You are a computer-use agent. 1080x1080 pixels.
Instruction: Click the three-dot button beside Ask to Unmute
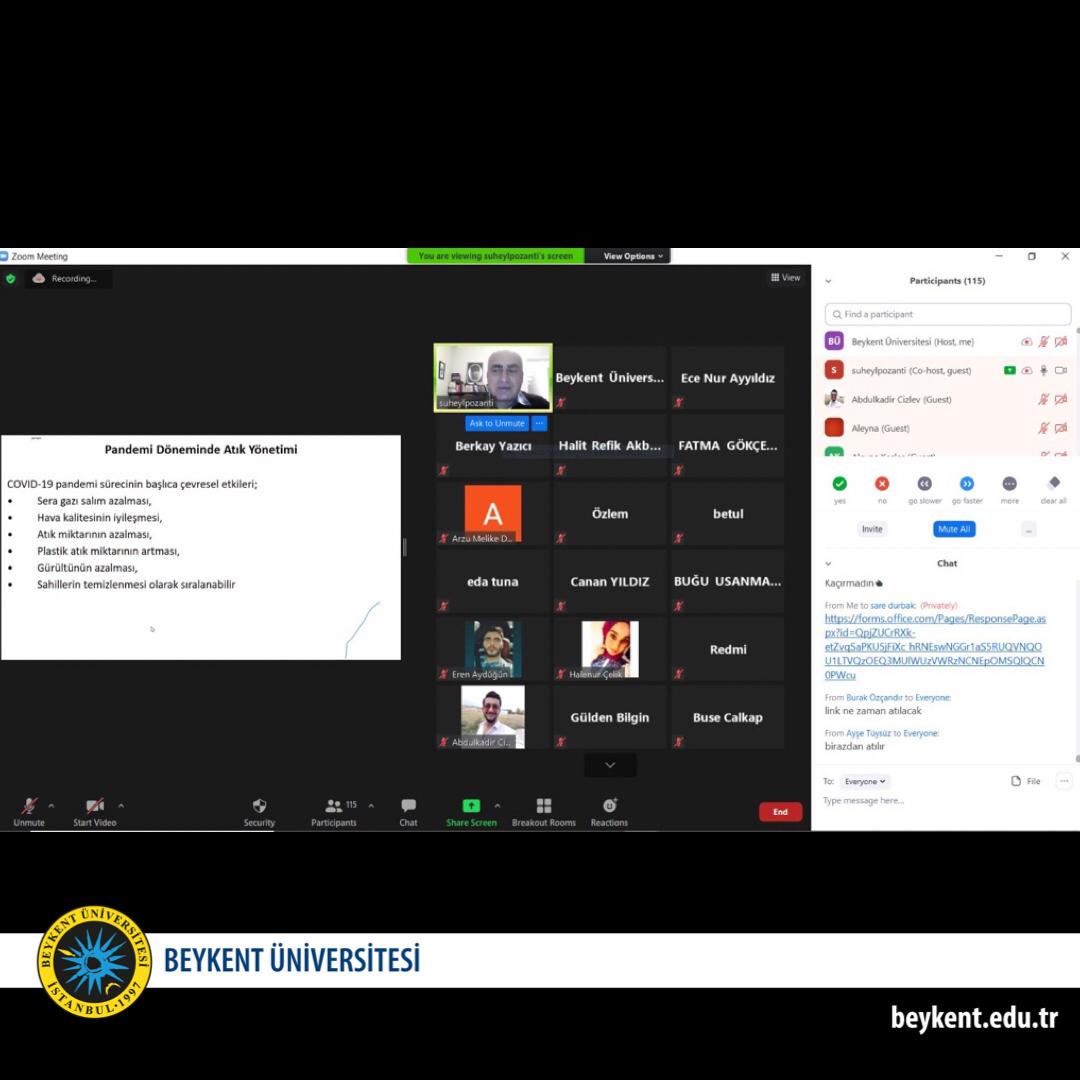coord(540,424)
